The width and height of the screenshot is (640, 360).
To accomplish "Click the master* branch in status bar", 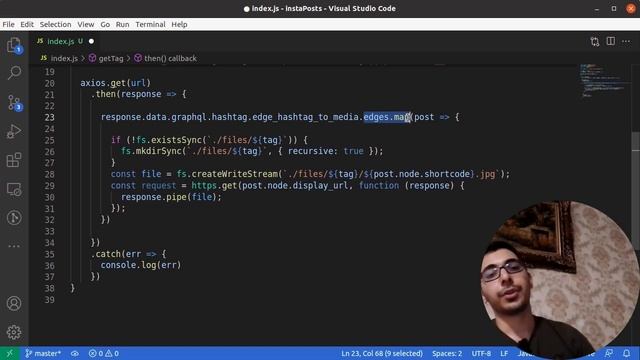I will (43, 353).
